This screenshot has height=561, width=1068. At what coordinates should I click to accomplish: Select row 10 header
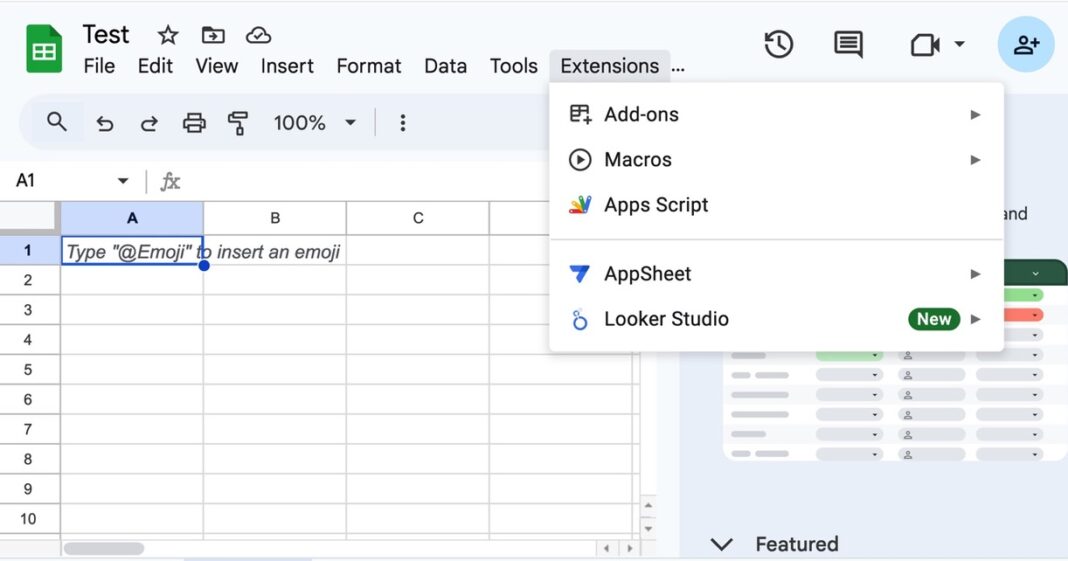click(30, 519)
